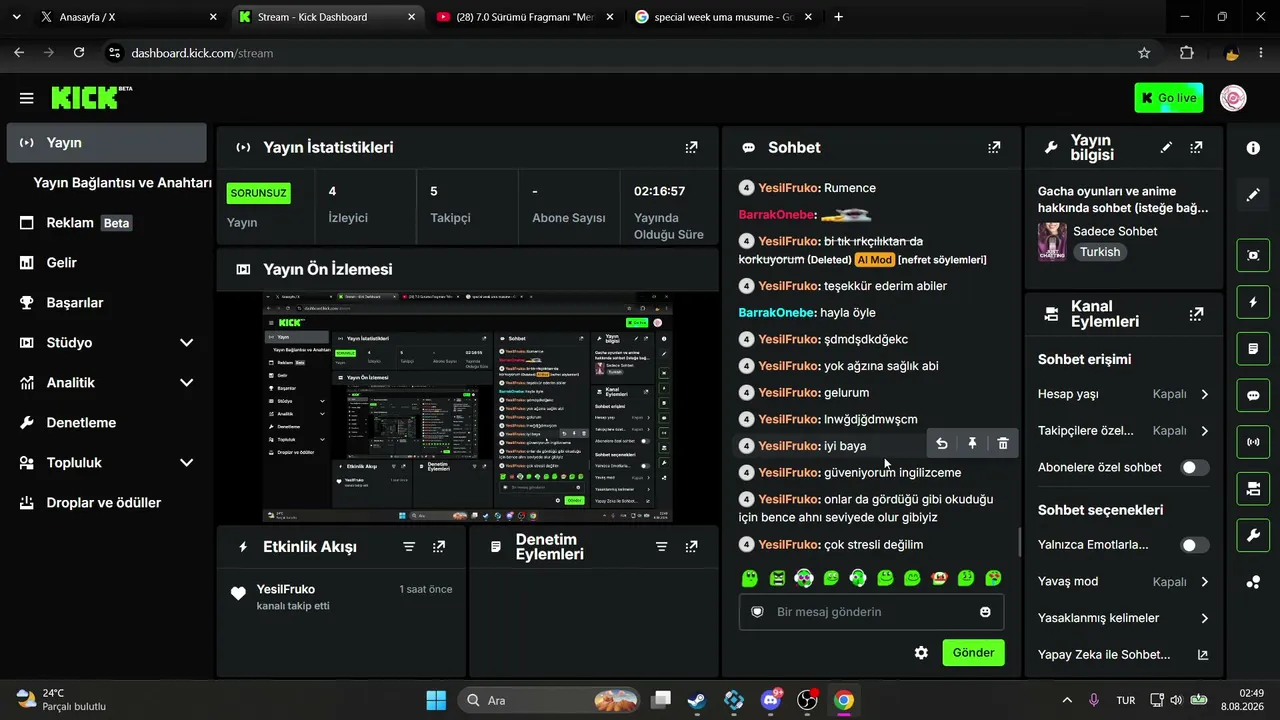This screenshot has width=1280, height=720.
Task: Enable the Yalnızca Emotlarla switch
Action: pos(1195,545)
